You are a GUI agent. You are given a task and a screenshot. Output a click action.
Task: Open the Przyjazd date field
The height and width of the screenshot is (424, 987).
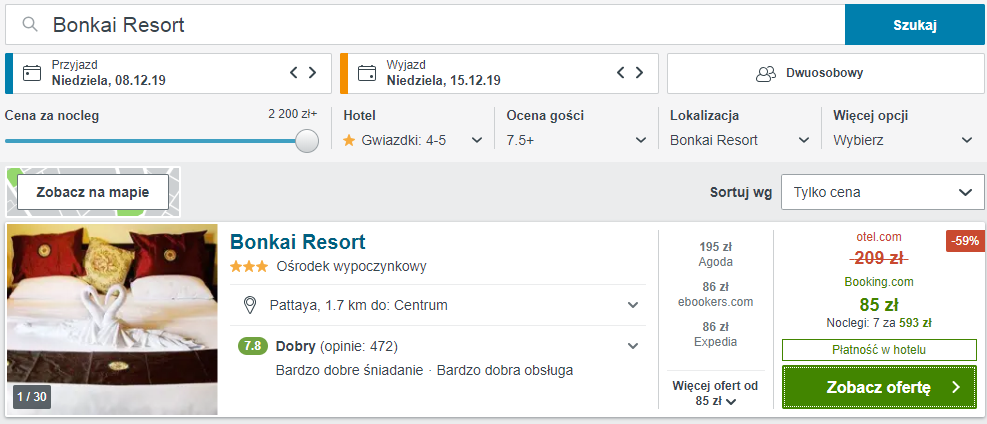(x=168, y=73)
